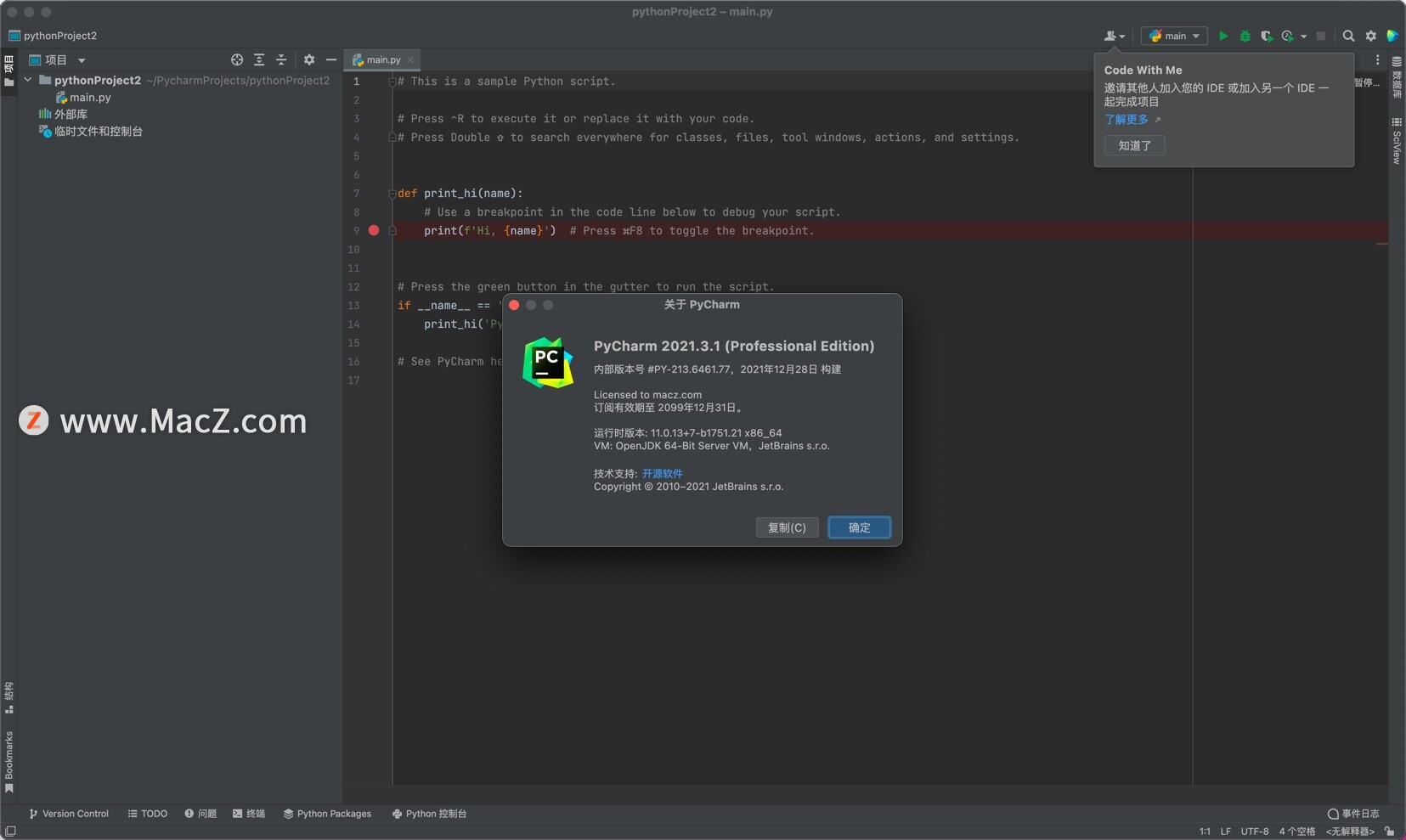This screenshot has width=1406, height=840.
Task: Click line 12 comment text in editor
Action: [585, 287]
